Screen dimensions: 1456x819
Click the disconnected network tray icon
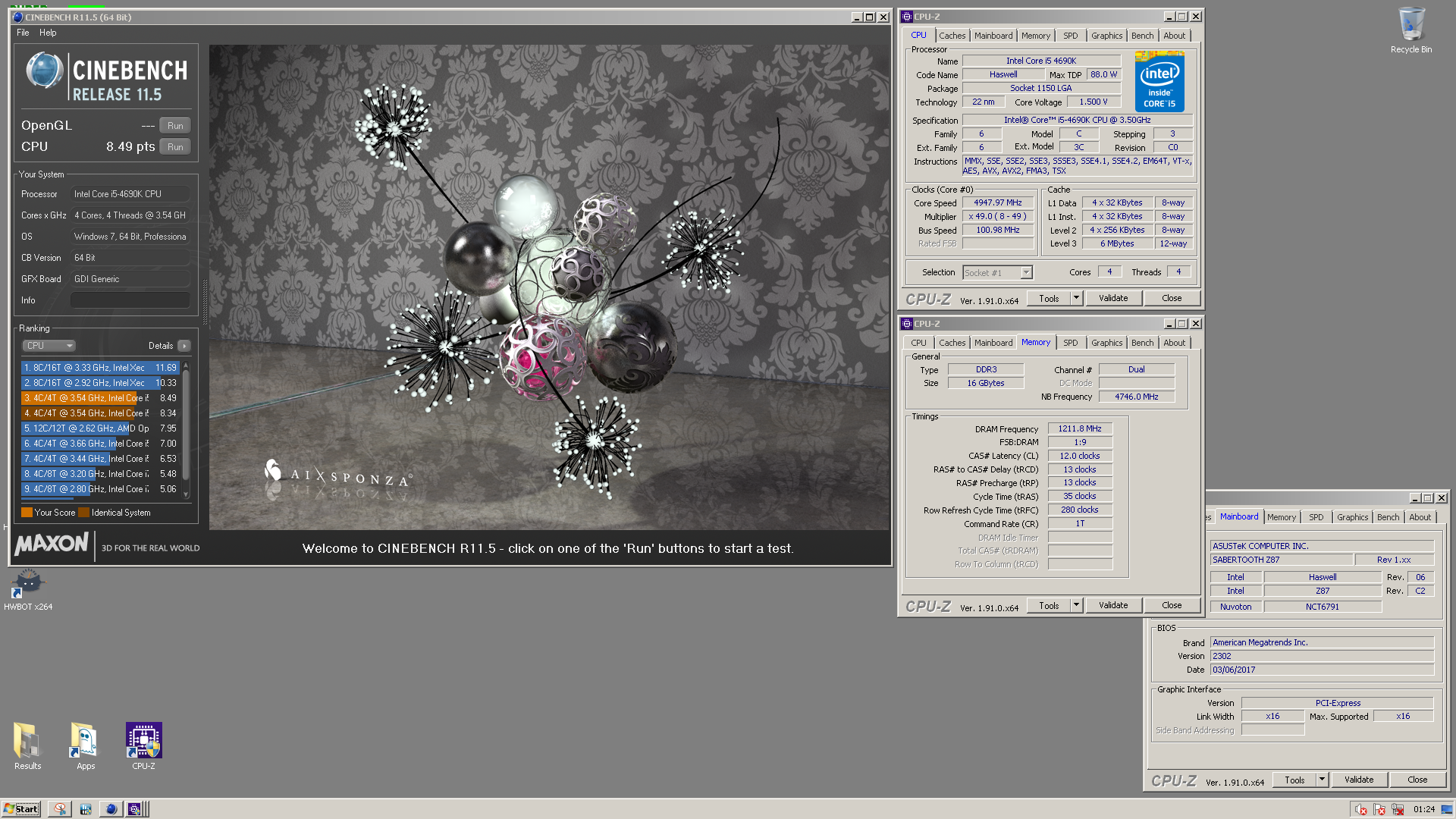tap(1398, 810)
